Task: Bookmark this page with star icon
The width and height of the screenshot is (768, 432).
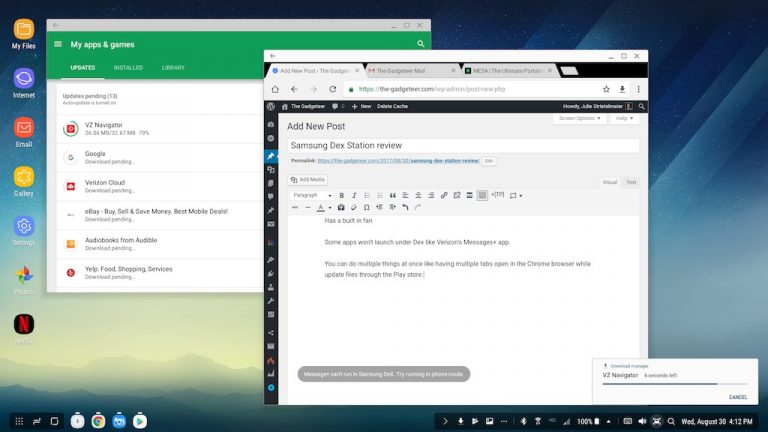Action: [x=606, y=89]
